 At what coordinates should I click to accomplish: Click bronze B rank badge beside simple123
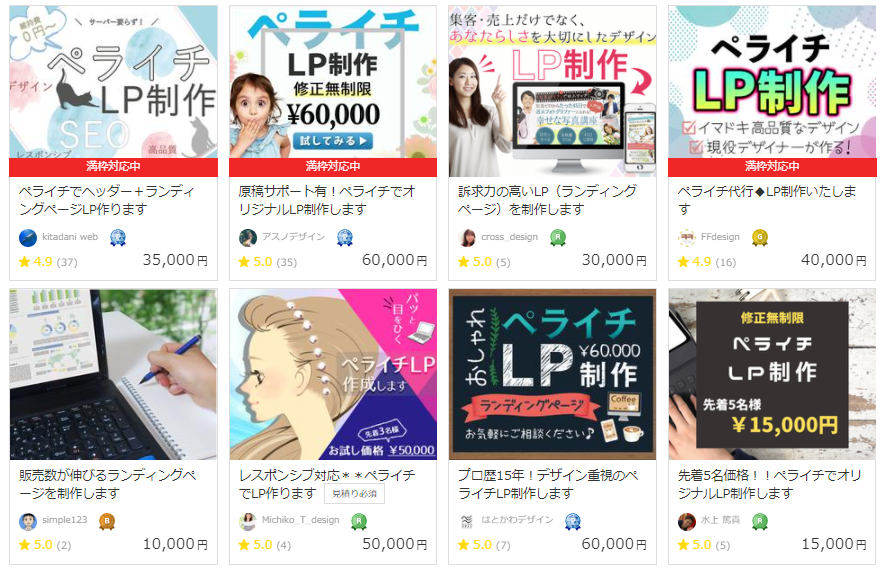[107, 521]
